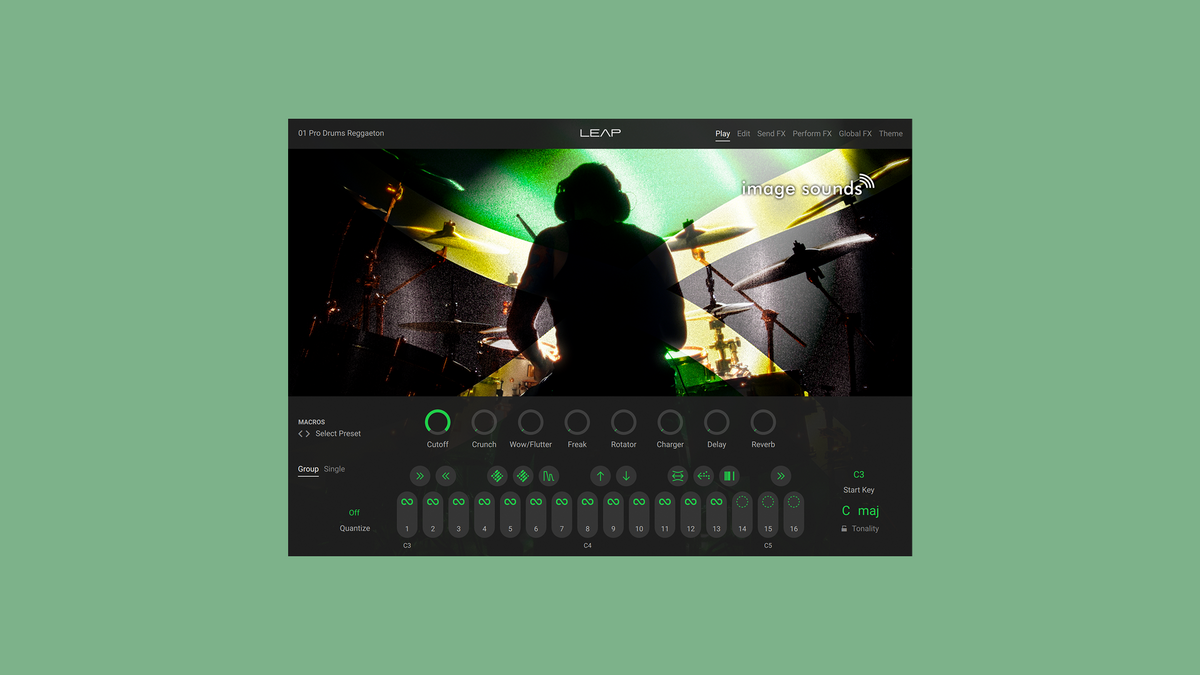Select the Group mode
This screenshot has width=1200, height=675.
click(x=308, y=469)
